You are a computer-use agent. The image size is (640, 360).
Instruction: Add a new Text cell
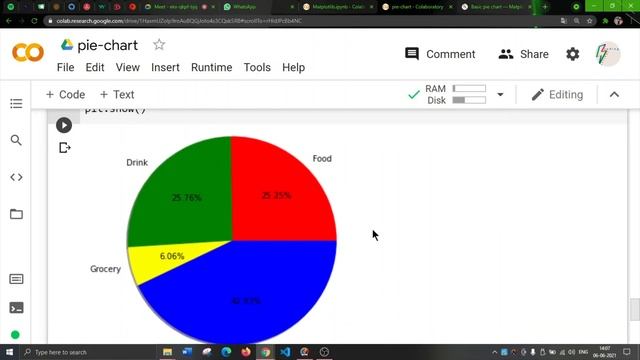tap(117, 95)
